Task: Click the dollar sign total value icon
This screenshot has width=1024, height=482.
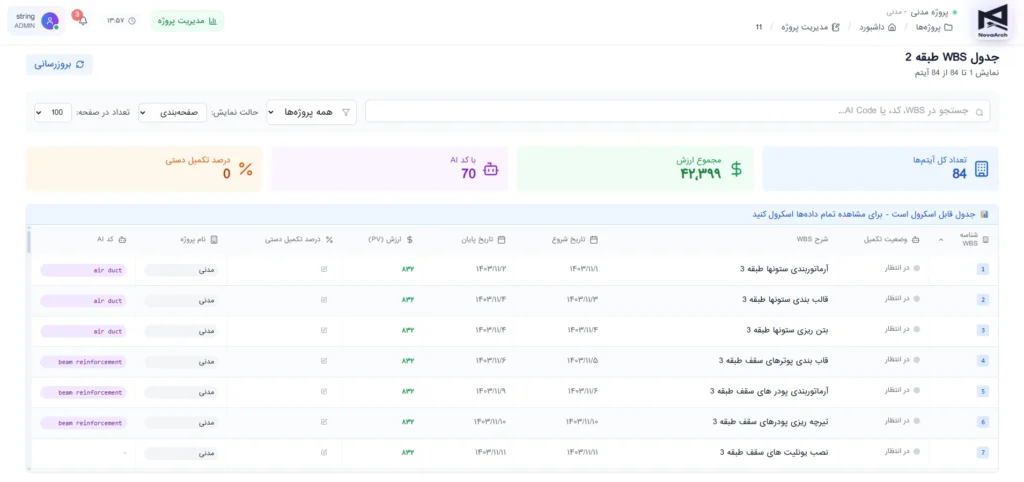Action: [736, 169]
